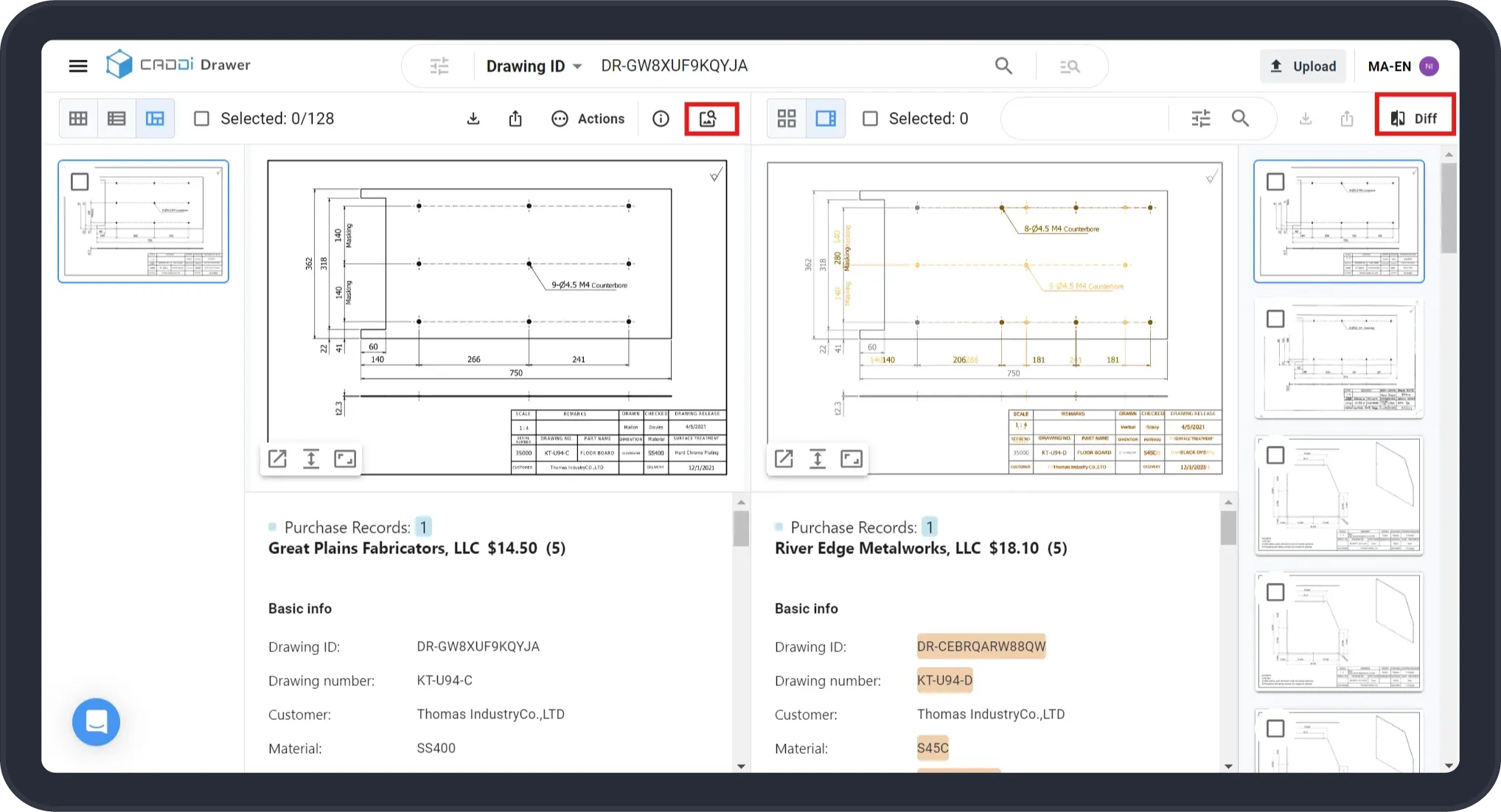This screenshot has height=812, width=1501.
Task: Open search filter sliders icon
Action: click(x=439, y=66)
